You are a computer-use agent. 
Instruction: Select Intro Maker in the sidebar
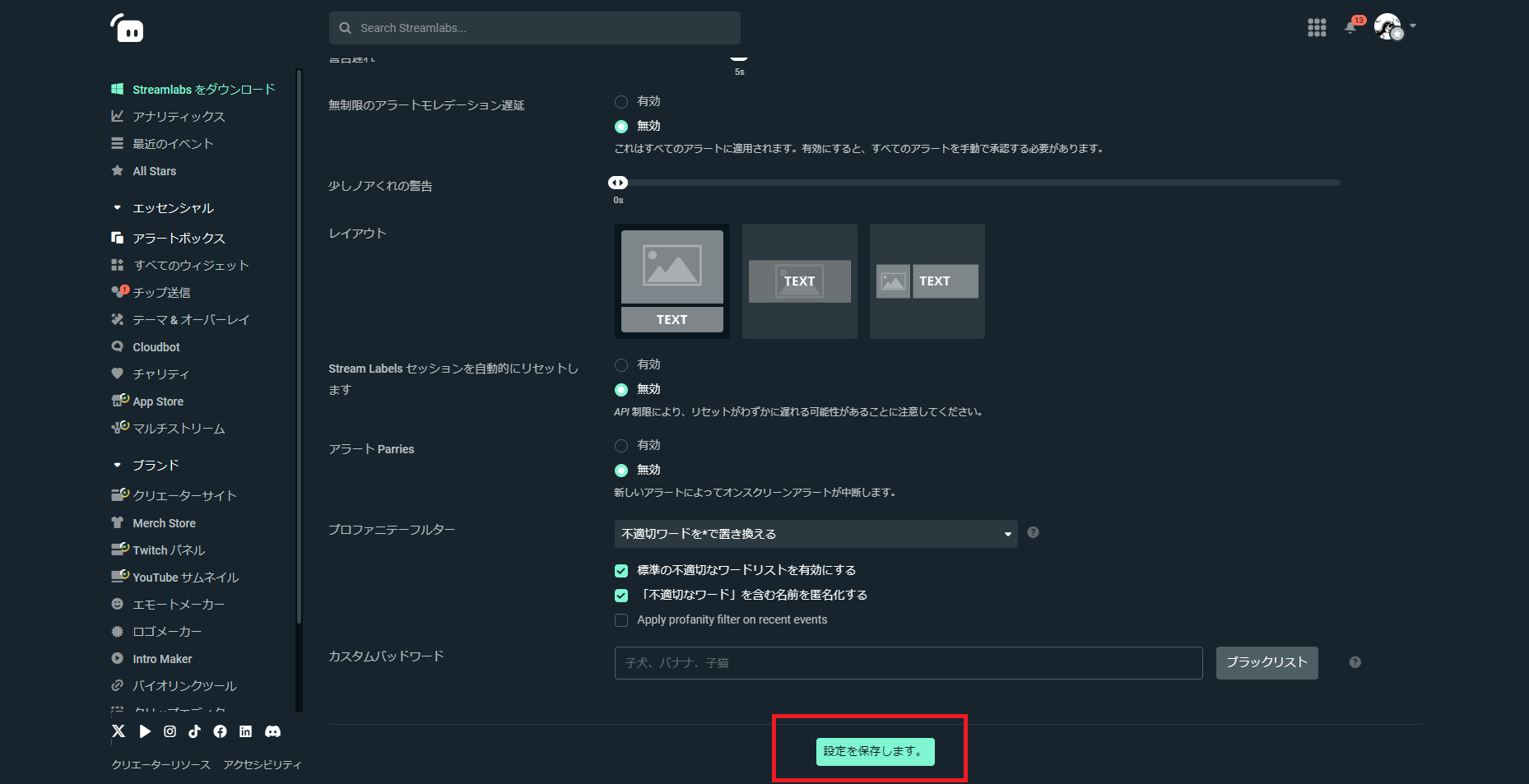coord(162,658)
